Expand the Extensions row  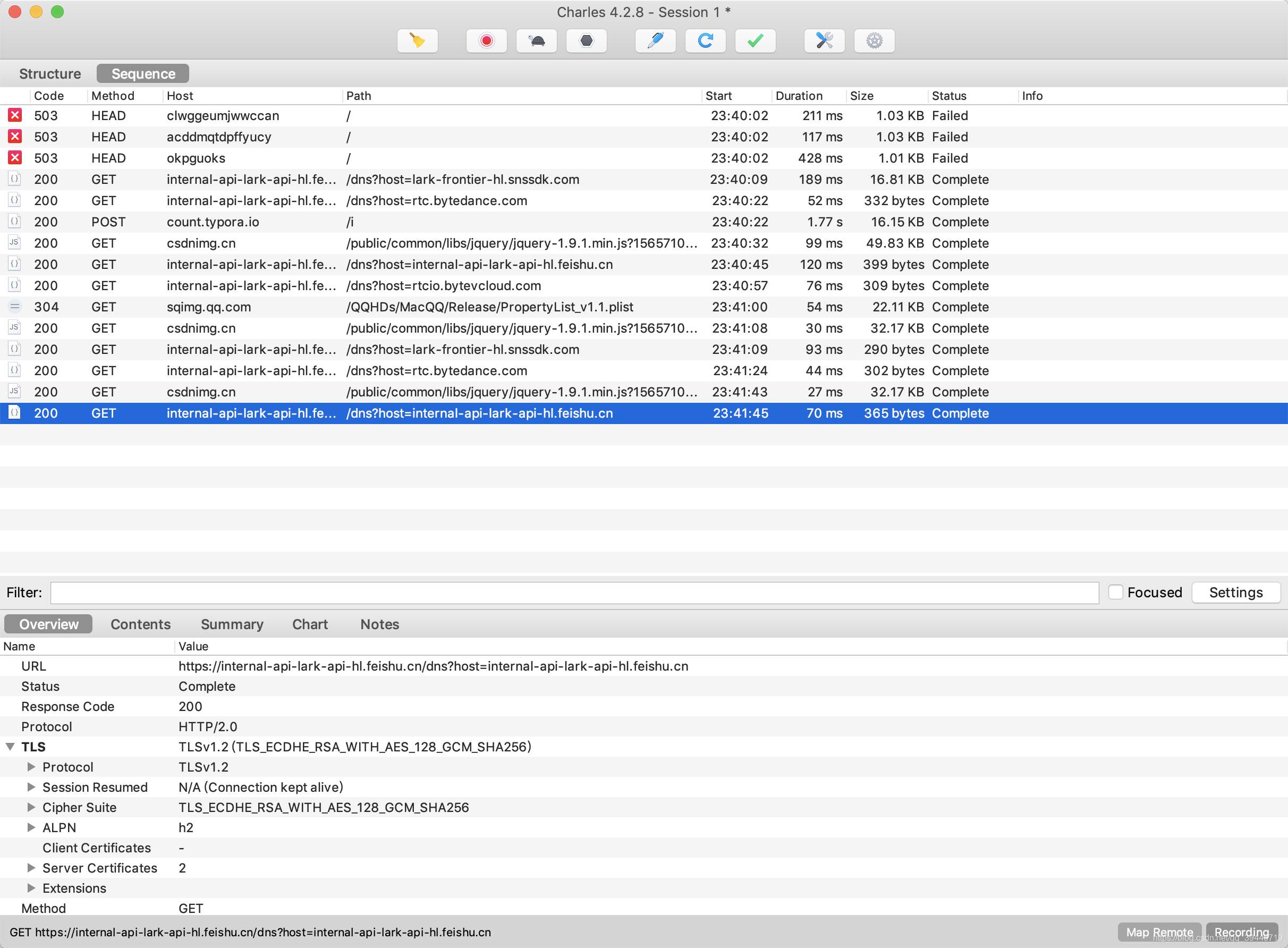pos(31,888)
